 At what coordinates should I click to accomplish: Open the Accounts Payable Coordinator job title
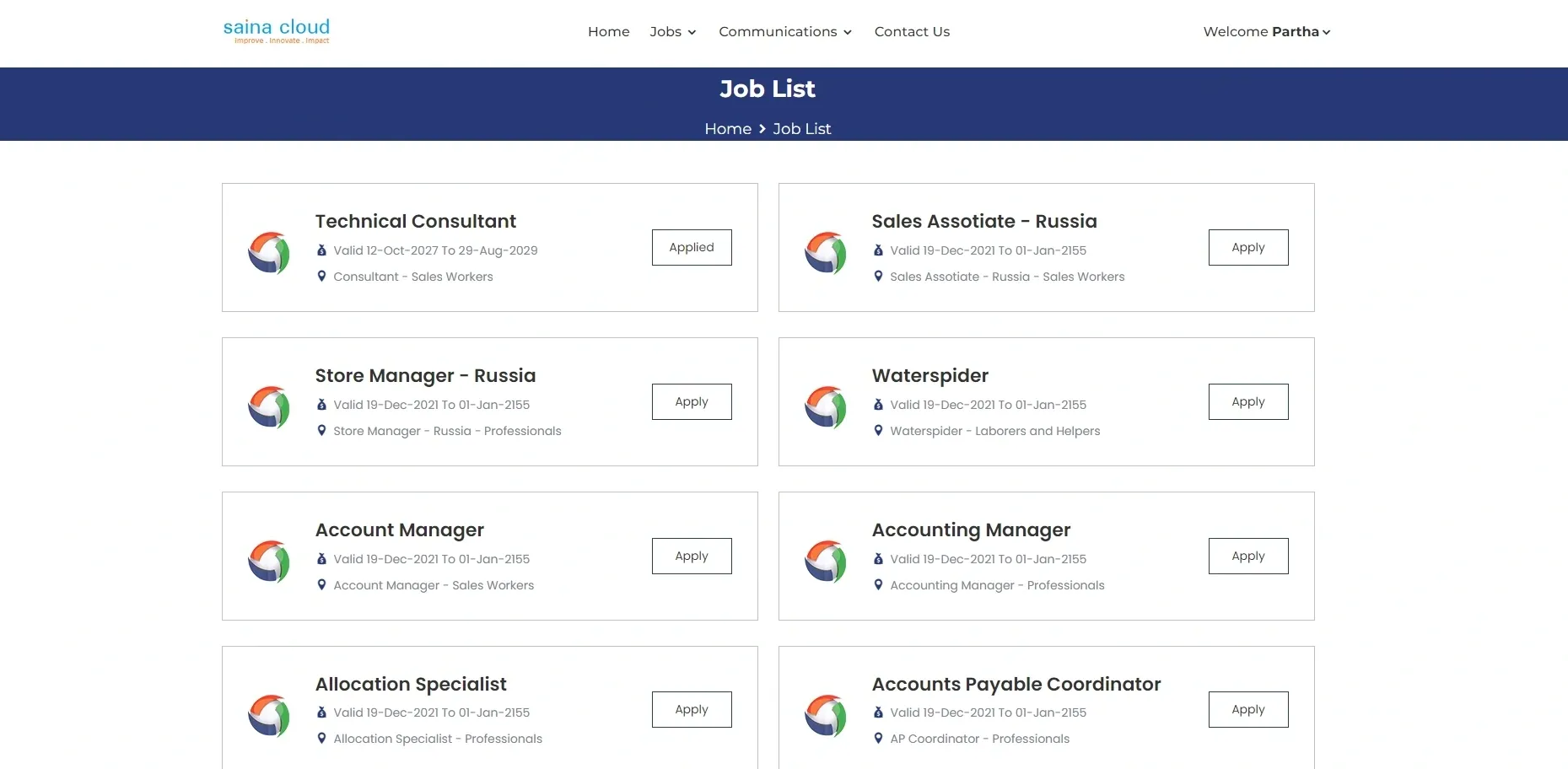click(x=1016, y=684)
